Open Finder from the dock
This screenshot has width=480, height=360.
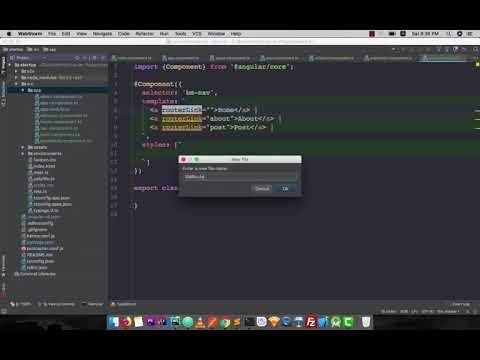point(114,322)
